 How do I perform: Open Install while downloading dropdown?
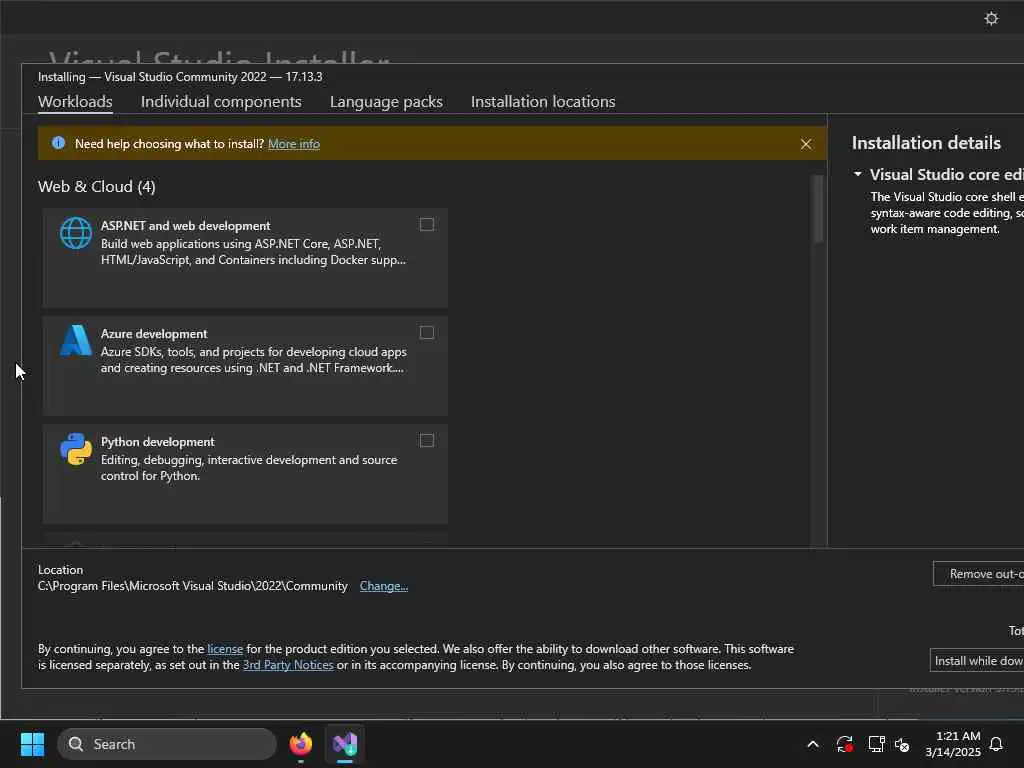tap(977, 661)
